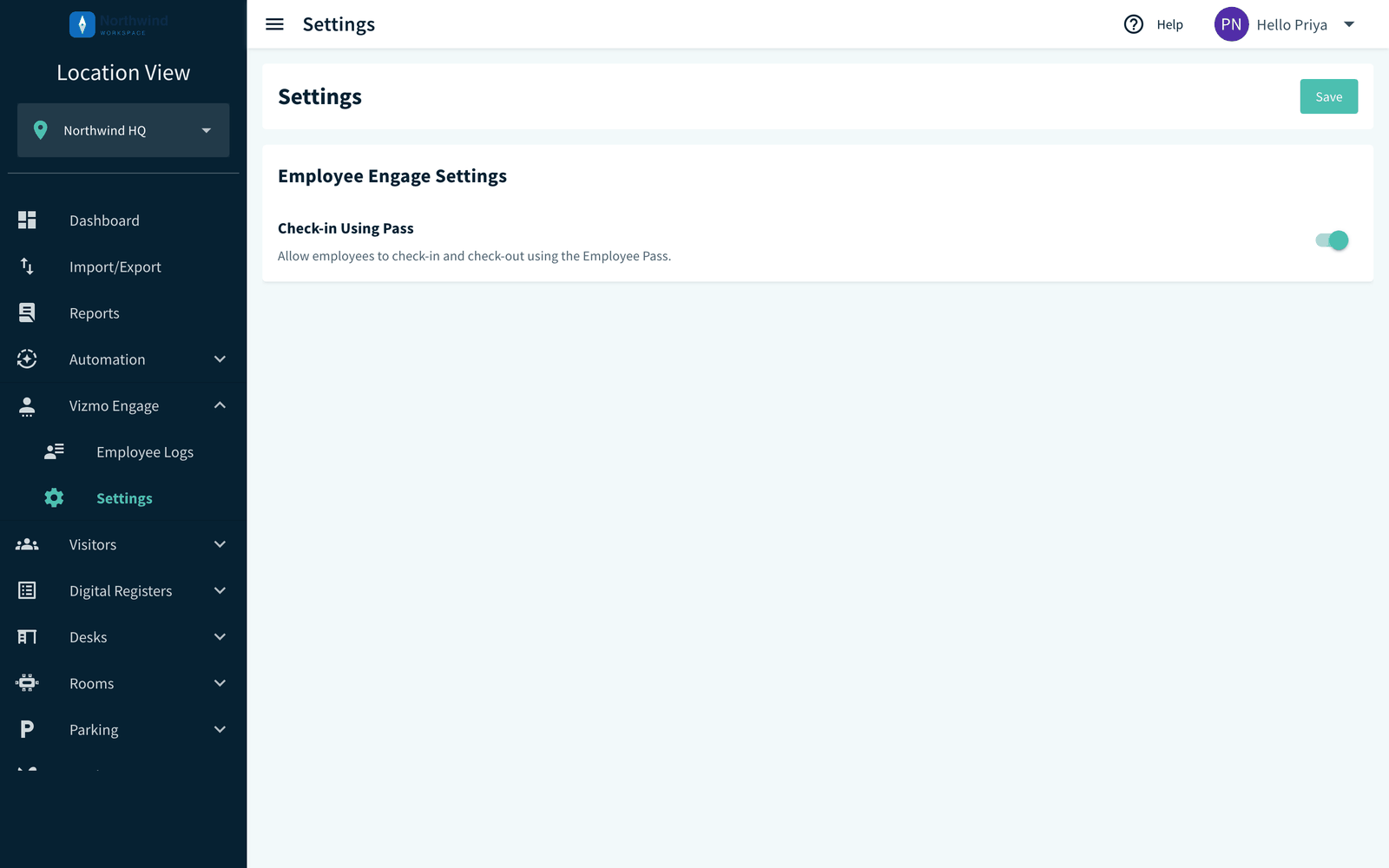Click the Automation icon in sidebar

pos(27,359)
